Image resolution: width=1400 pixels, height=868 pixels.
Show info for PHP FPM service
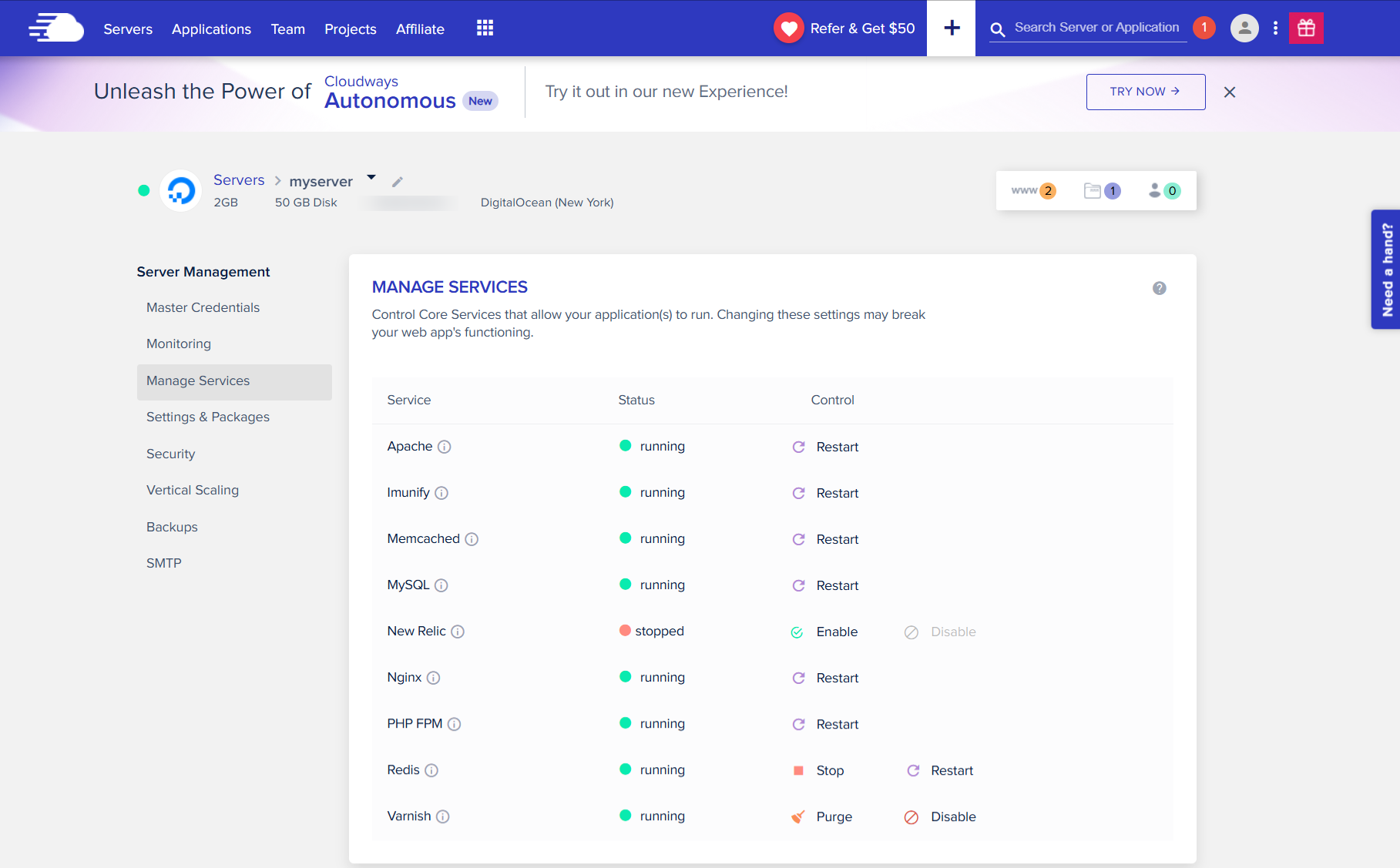[x=455, y=724]
